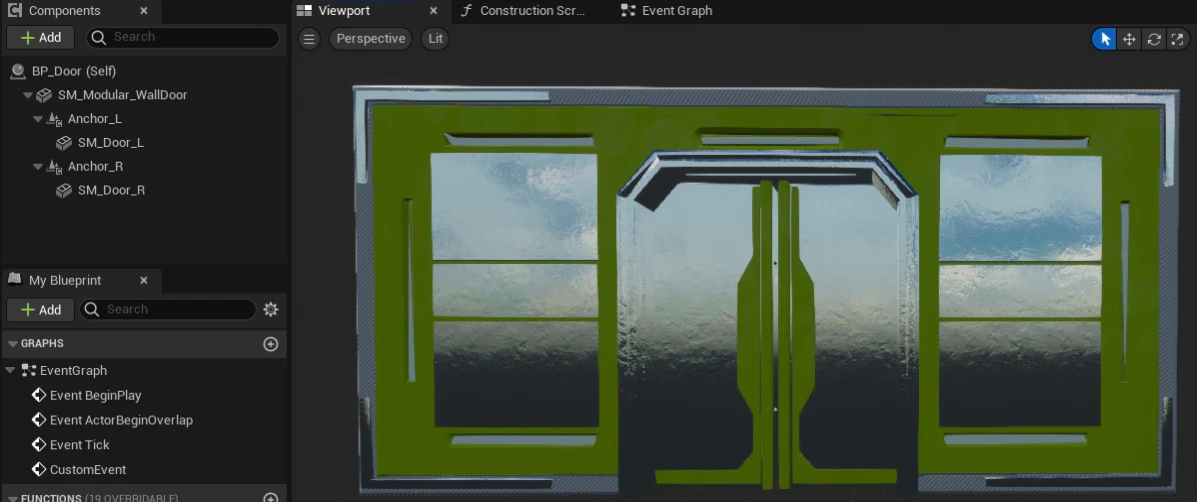This screenshot has height=502, width=1197.
Task: Click the SM_Door_R mesh icon
Action: (x=64, y=190)
